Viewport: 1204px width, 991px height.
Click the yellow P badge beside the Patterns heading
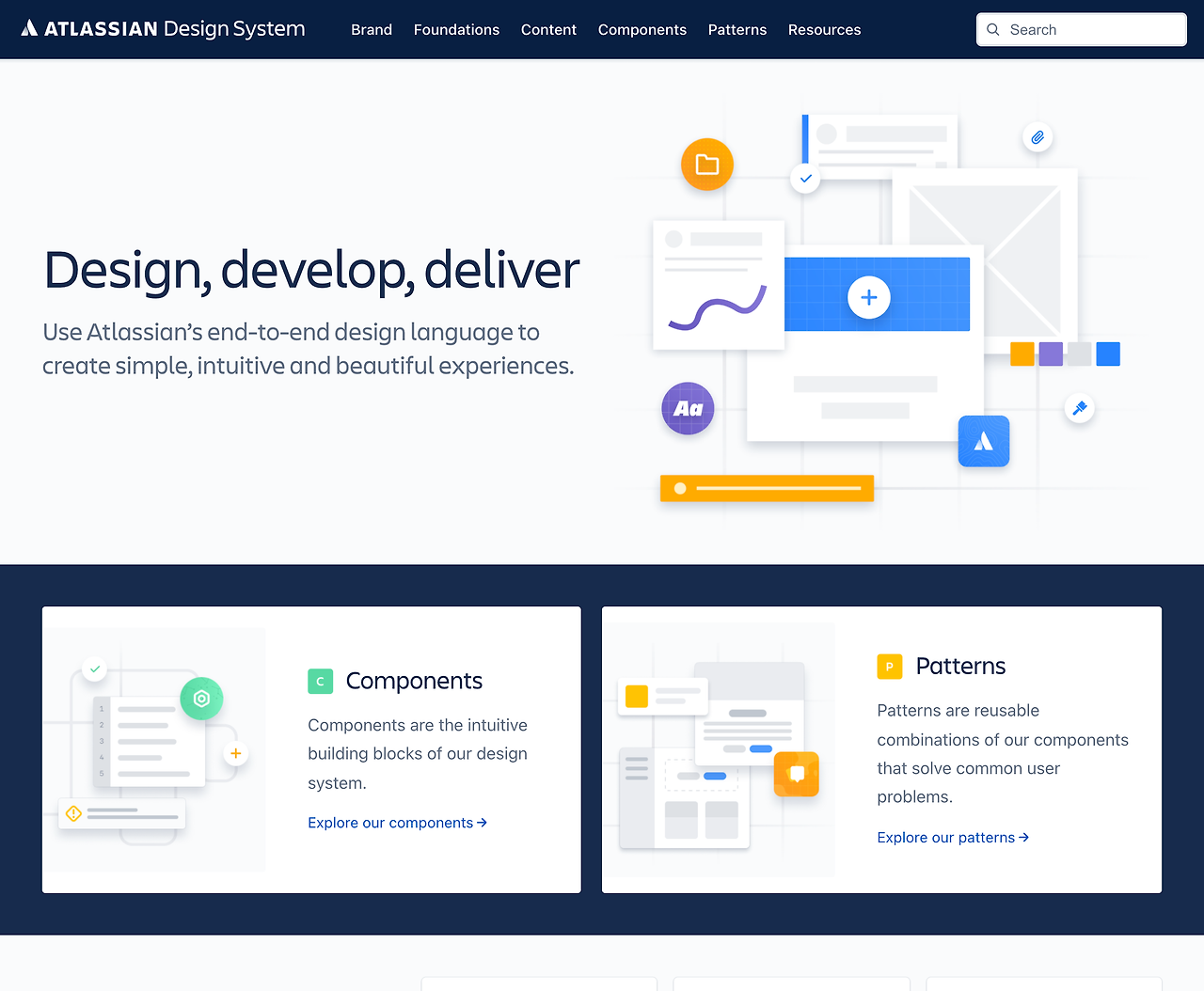[889, 666]
